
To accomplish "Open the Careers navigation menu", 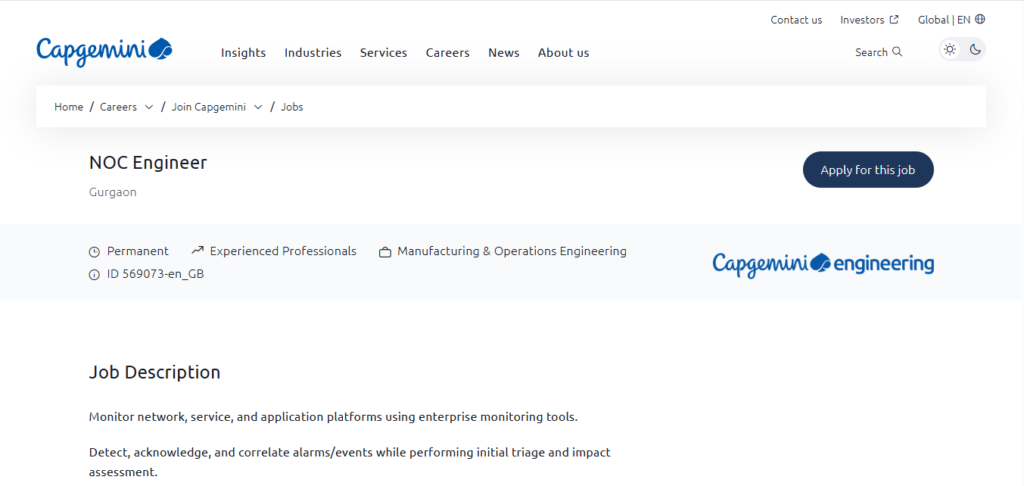I will tap(447, 53).
